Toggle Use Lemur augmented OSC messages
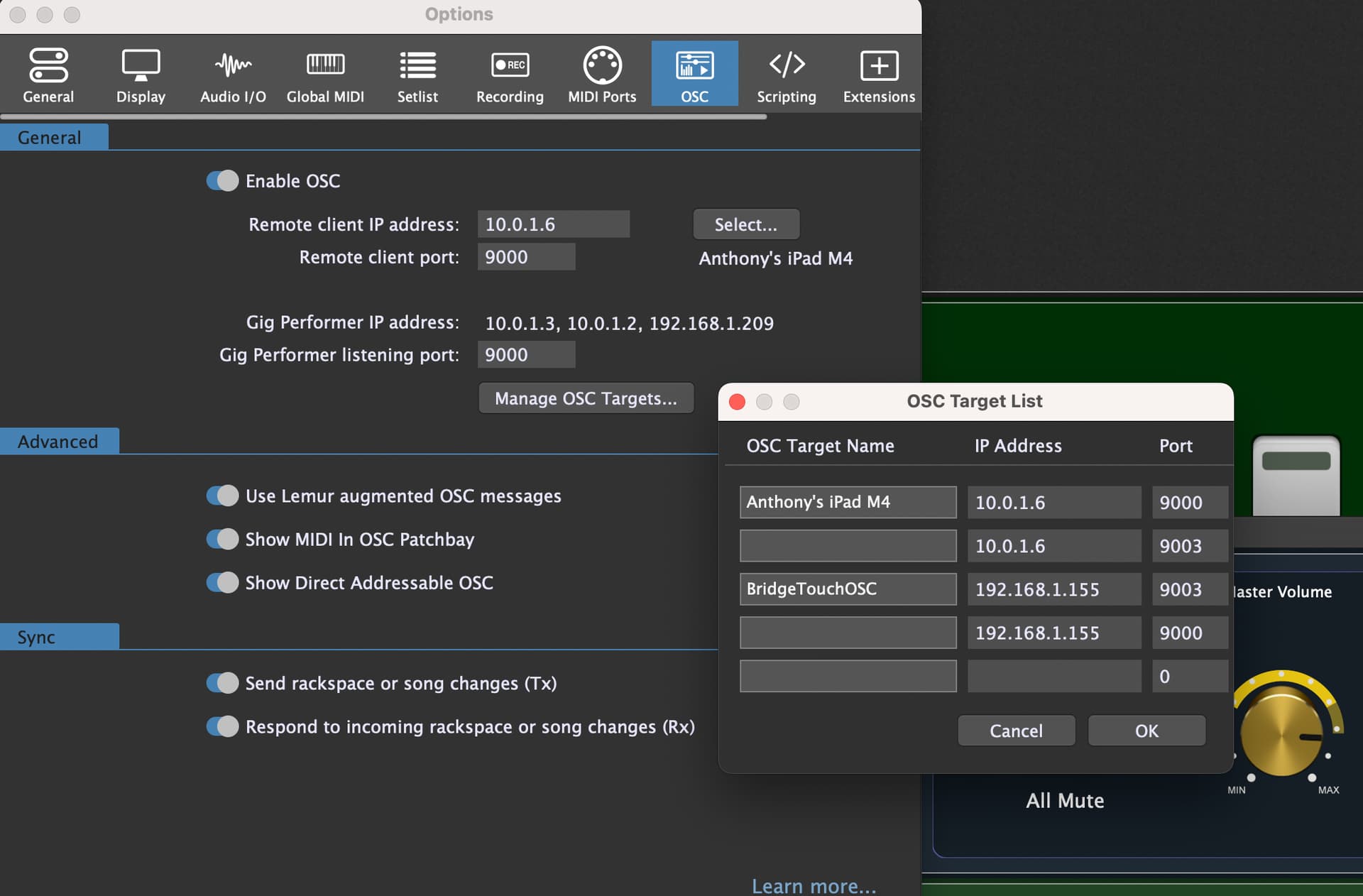 coord(222,496)
